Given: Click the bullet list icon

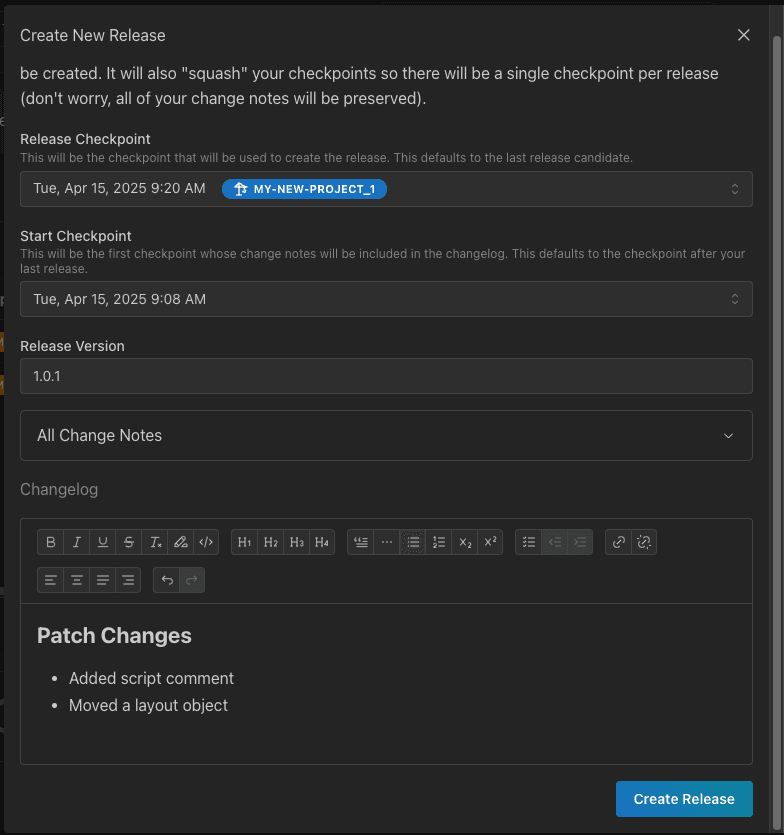Looking at the screenshot, I should coord(413,542).
